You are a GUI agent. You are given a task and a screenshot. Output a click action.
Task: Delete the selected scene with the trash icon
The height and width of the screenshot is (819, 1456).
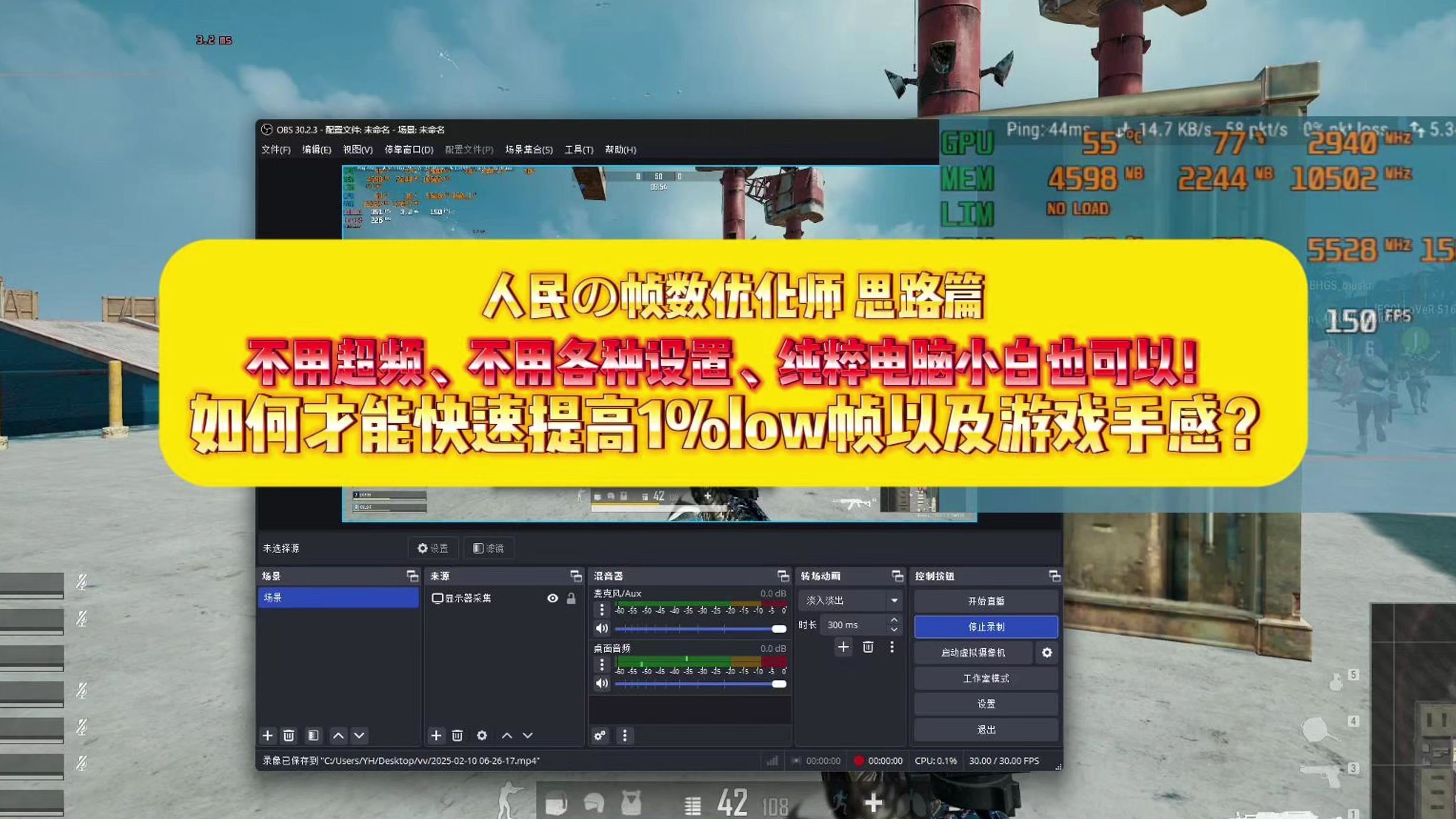point(288,735)
